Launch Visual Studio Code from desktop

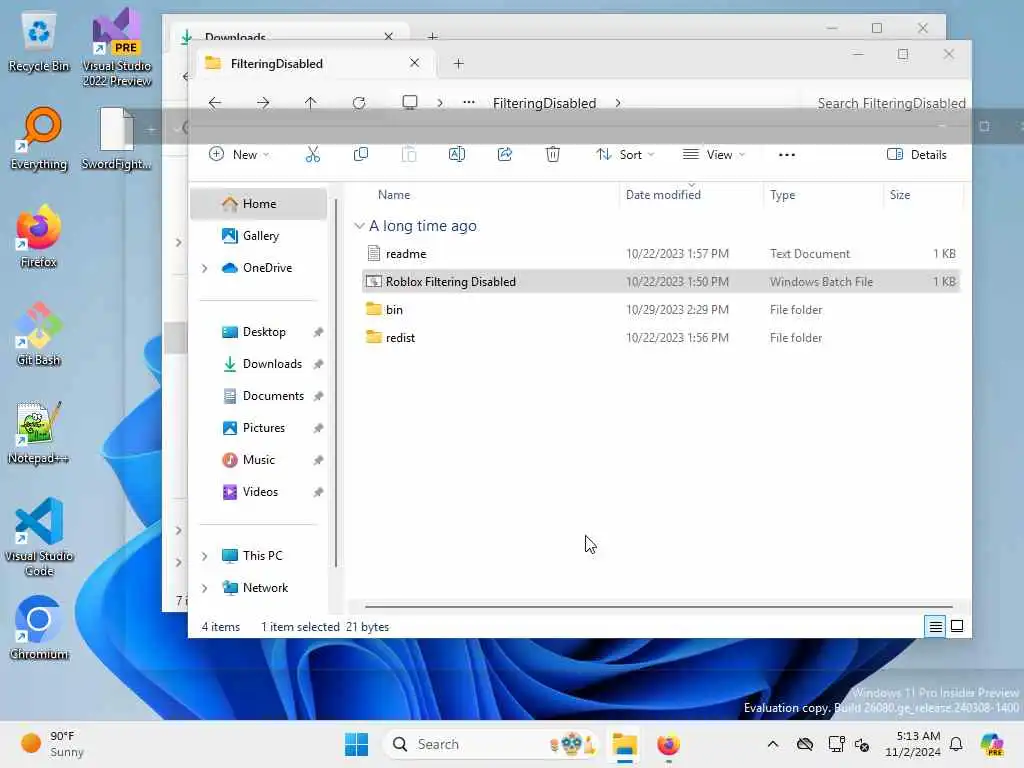point(39,537)
